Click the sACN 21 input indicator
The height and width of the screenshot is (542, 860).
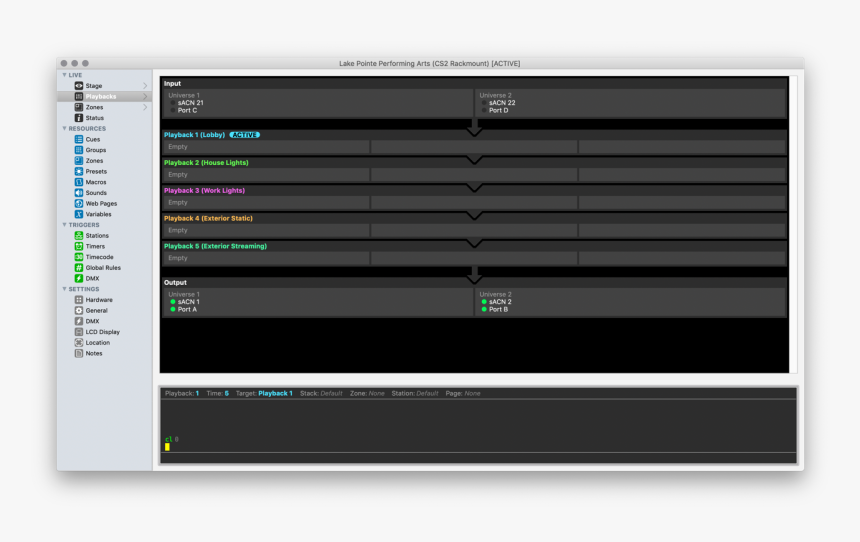coord(173,103)
